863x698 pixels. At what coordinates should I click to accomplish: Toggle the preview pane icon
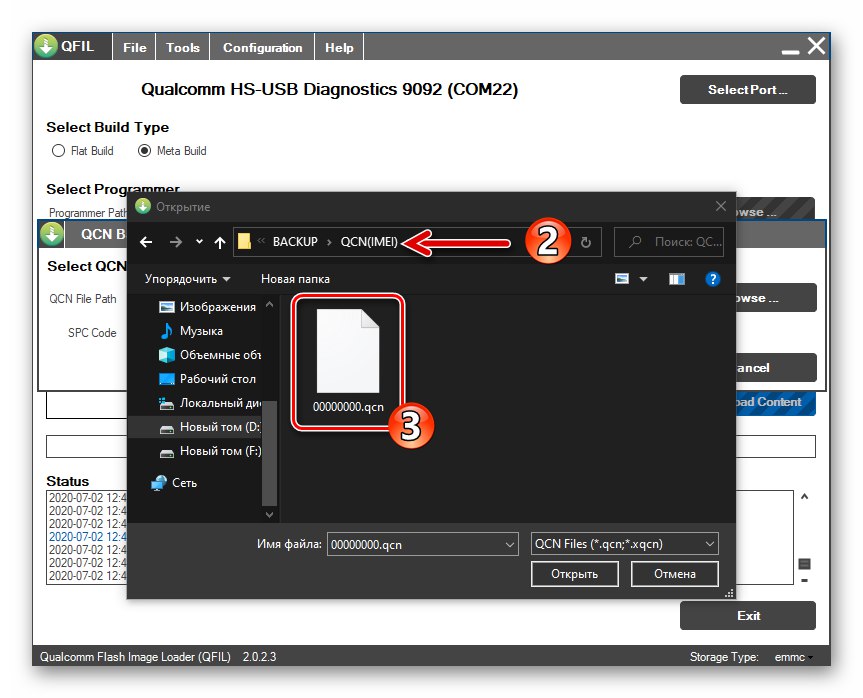tap(676, 279)
